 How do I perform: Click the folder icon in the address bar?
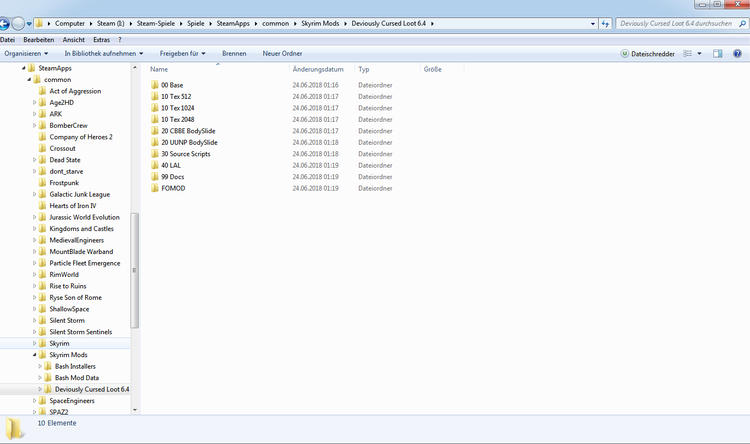pos(39,23)
